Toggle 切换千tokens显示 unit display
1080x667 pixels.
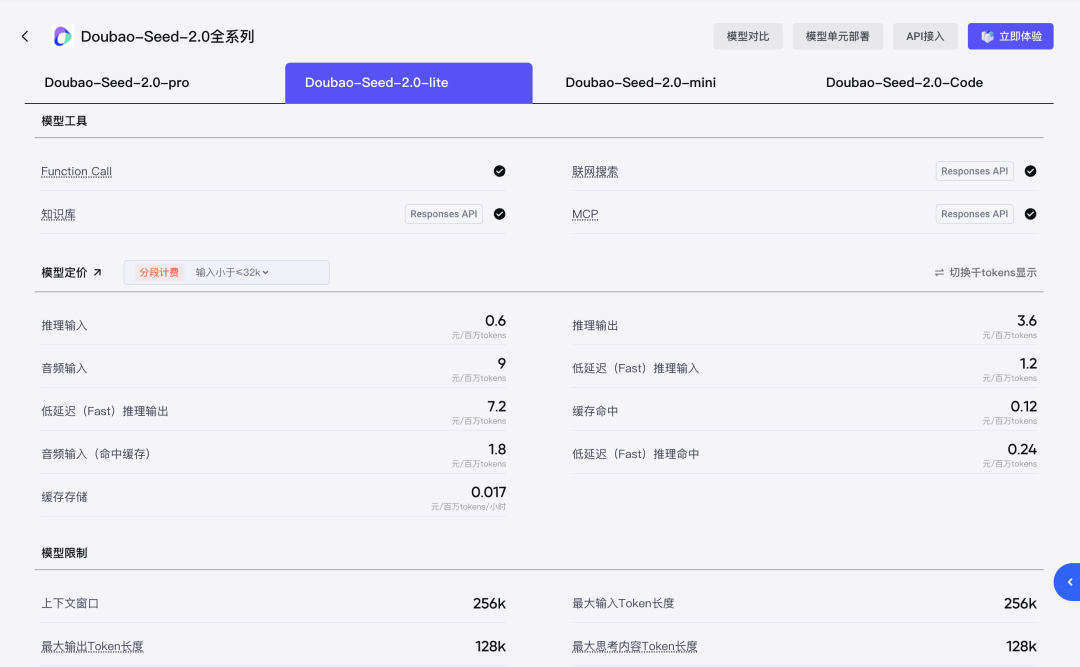tap(986, 273)
